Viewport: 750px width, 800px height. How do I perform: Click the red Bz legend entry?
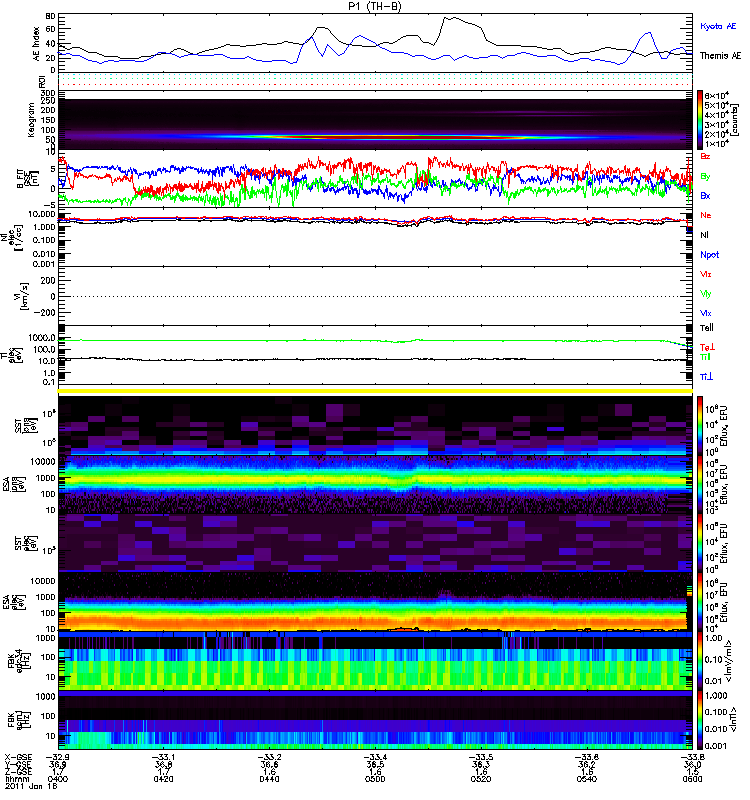706,157
